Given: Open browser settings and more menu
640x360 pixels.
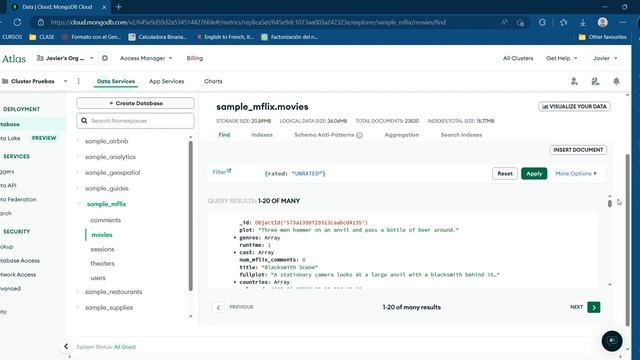Looking at the screenshot, I should (x=622, y=22).
